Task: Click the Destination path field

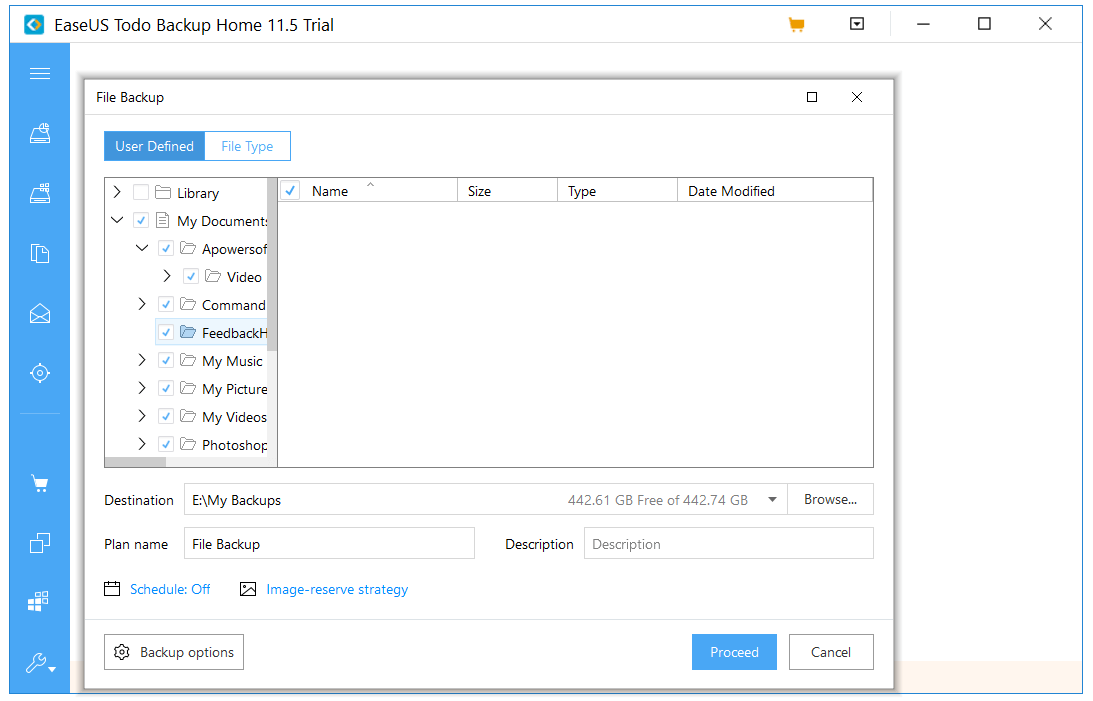Action: [x=485, y=500]
